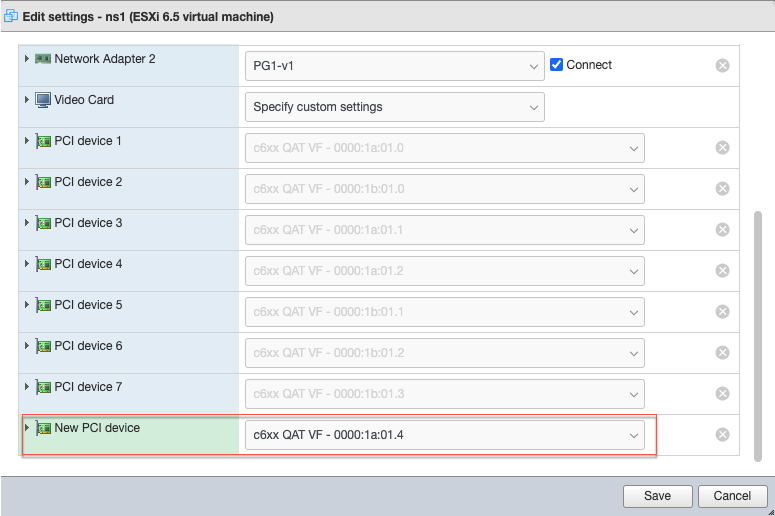775x516 pixels.
Task: Remove PCI device 6 with its X icon
Action: (722, 352)
